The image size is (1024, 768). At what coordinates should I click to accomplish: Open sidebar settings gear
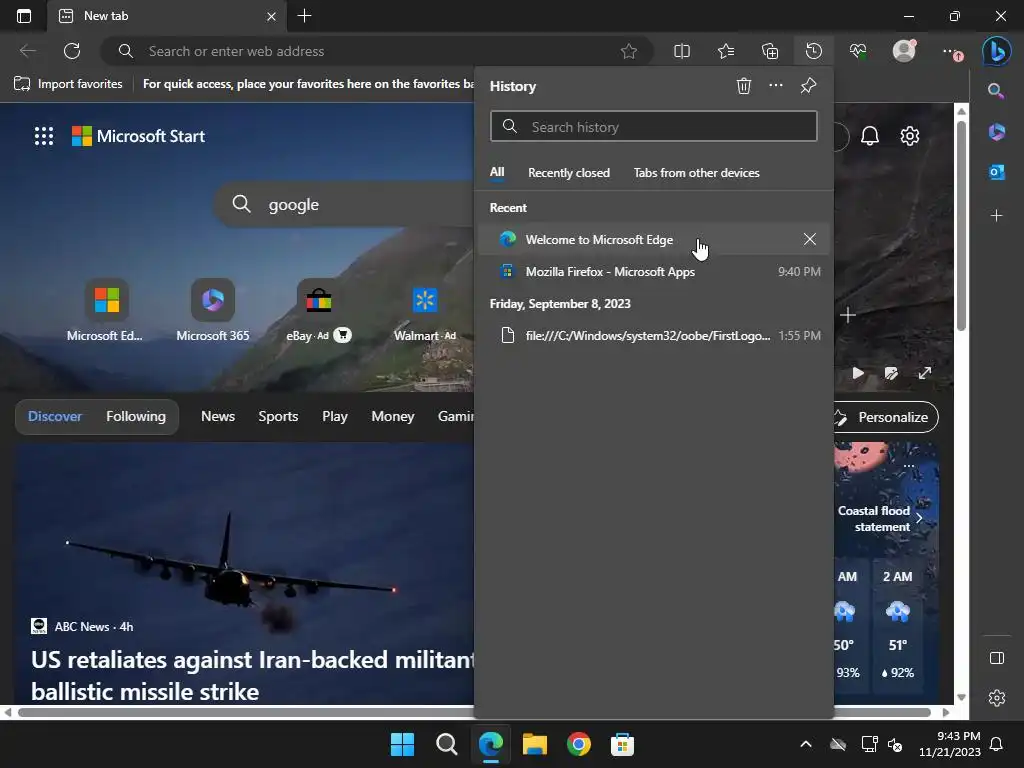tap(997, 698)
